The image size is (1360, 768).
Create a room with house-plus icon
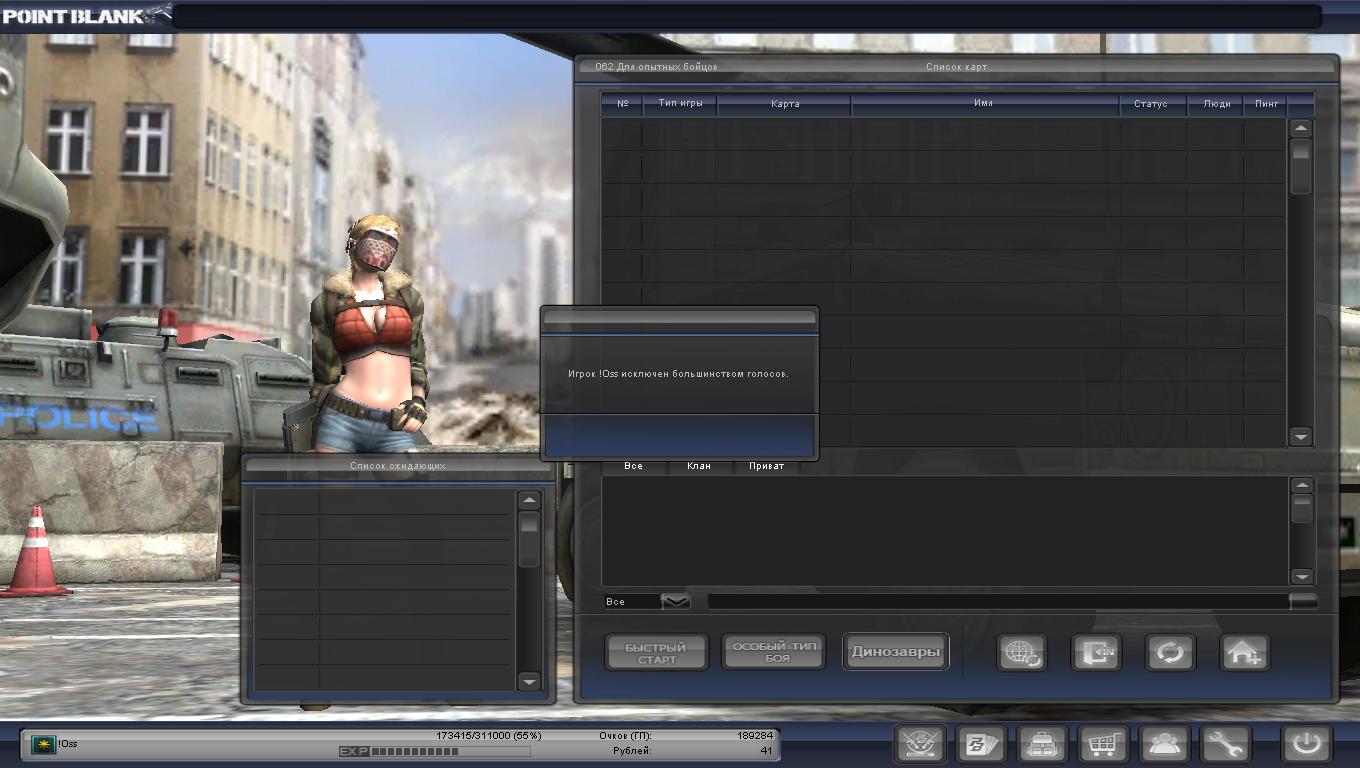tap(1245, 653)
